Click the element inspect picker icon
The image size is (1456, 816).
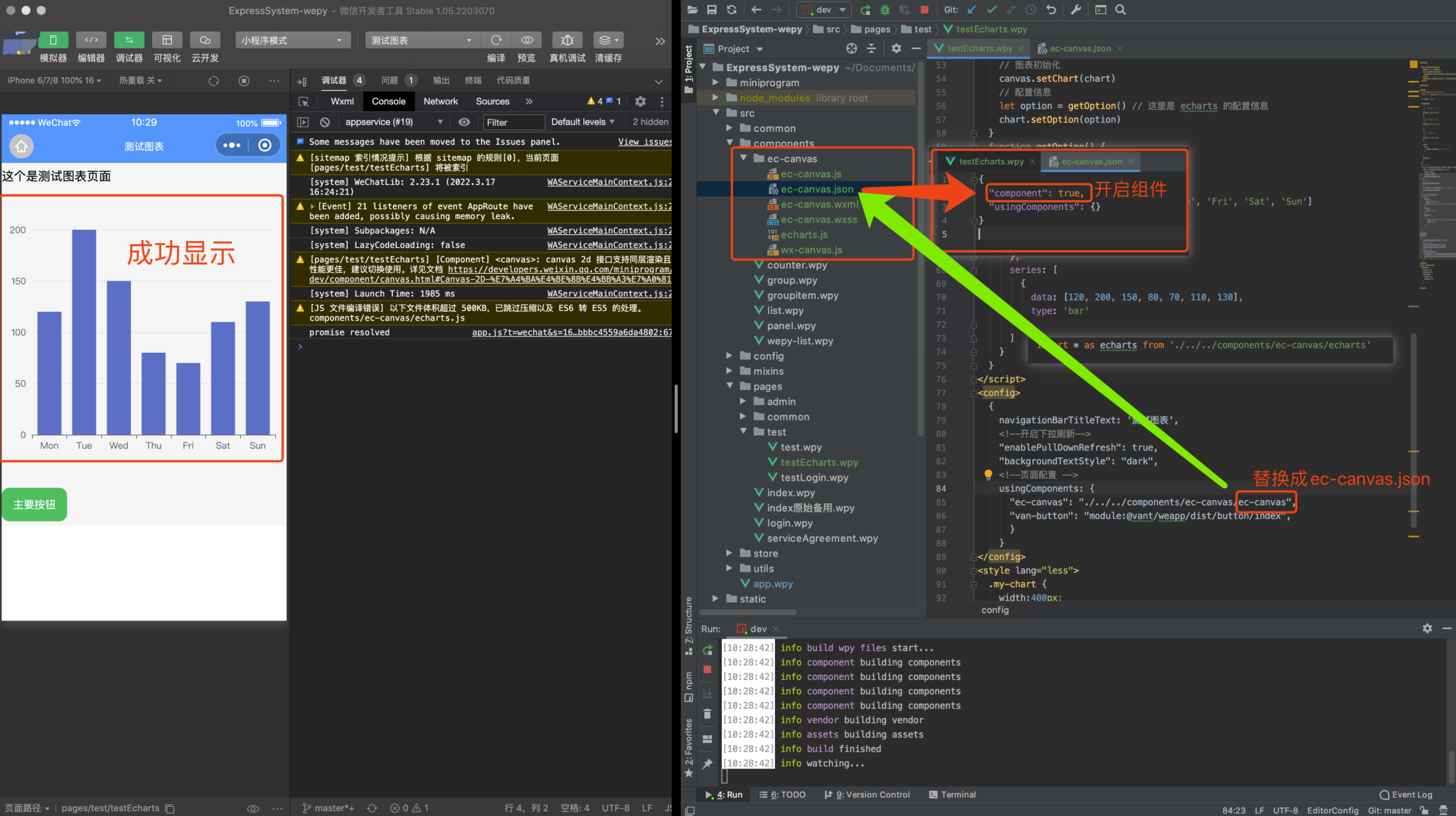pos(304,102)
